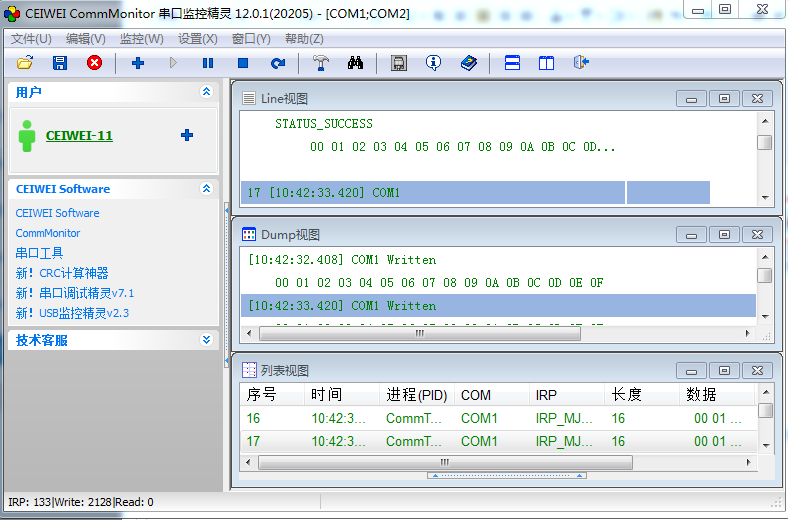
Task: Select Dump entry [10:42:33.420] COM1 Written
Action: point(498,305)
